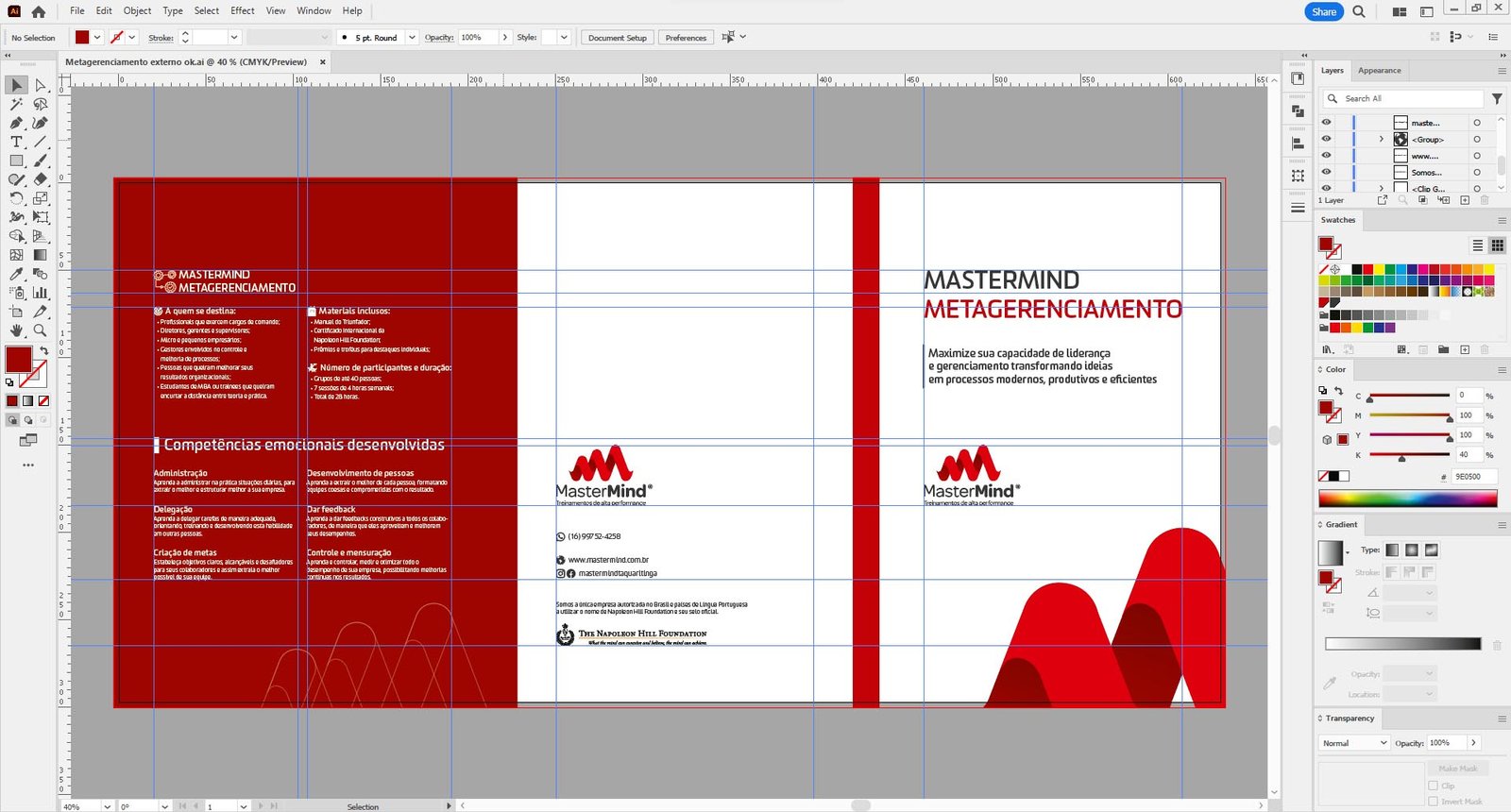Open the Window menu
The width and height of the screenshot is (1511, 812).
(x=314, y=11)
